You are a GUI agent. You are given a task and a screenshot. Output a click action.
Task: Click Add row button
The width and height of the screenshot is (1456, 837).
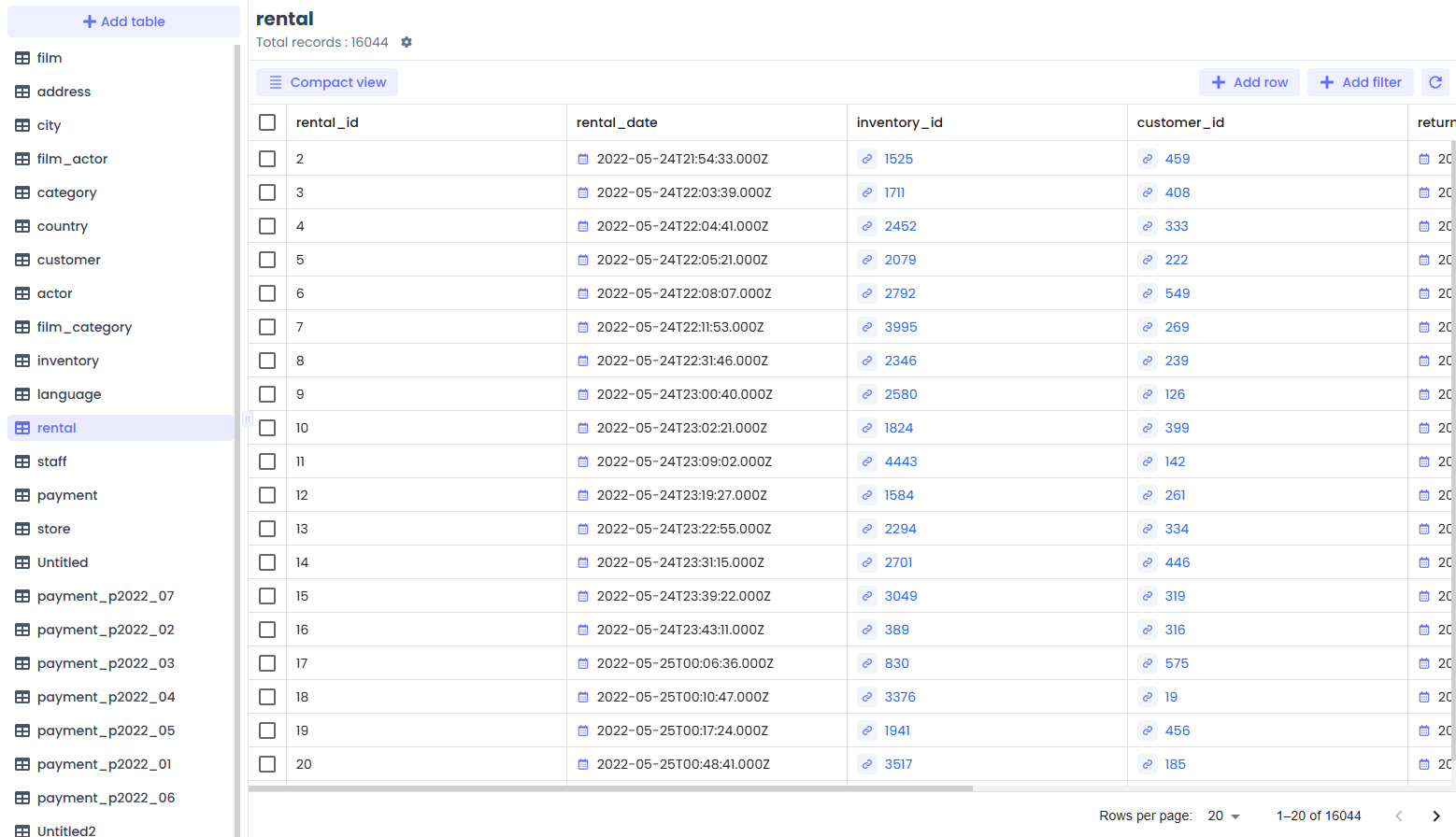(1249, 82)
